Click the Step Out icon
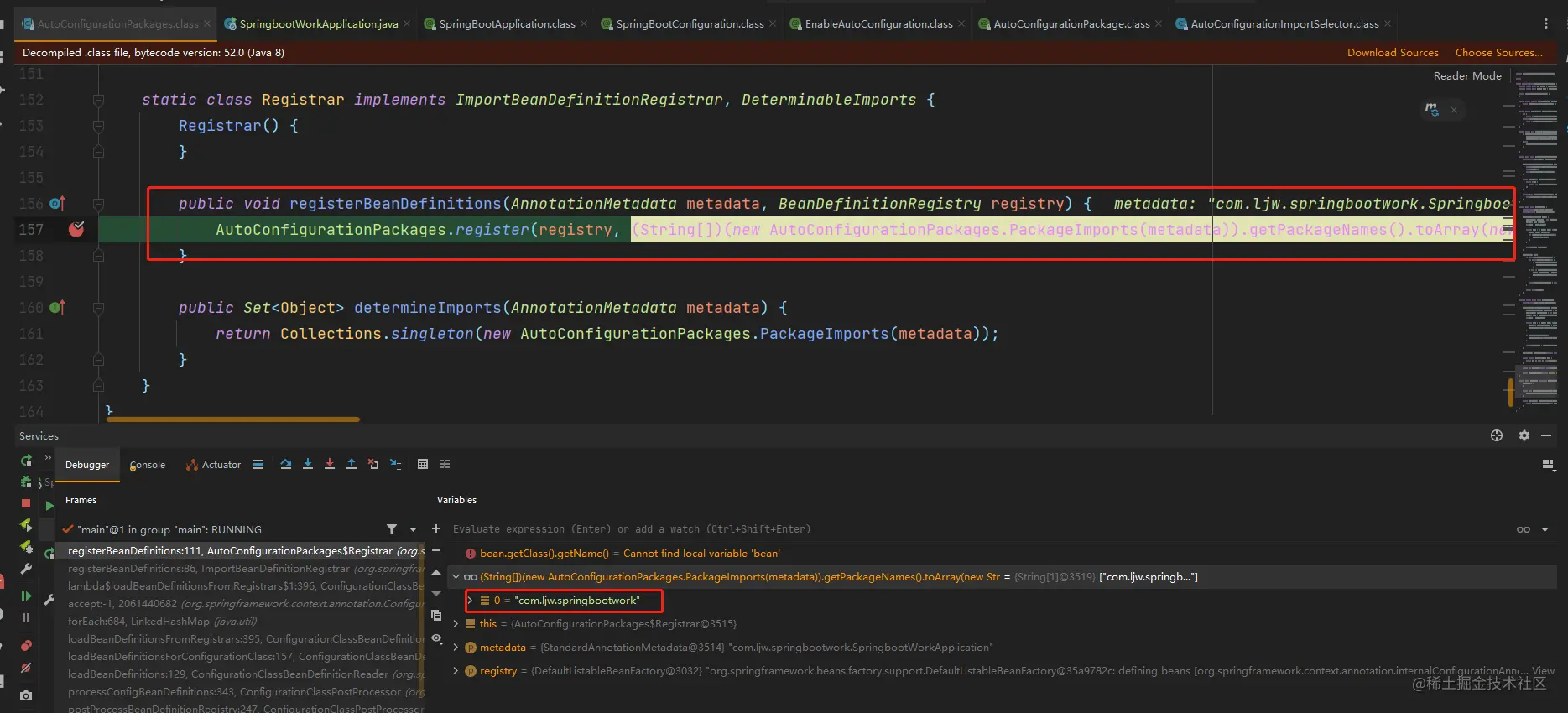Image resolution: width=1568 pixels, height=713 pixels. point(352,464)
